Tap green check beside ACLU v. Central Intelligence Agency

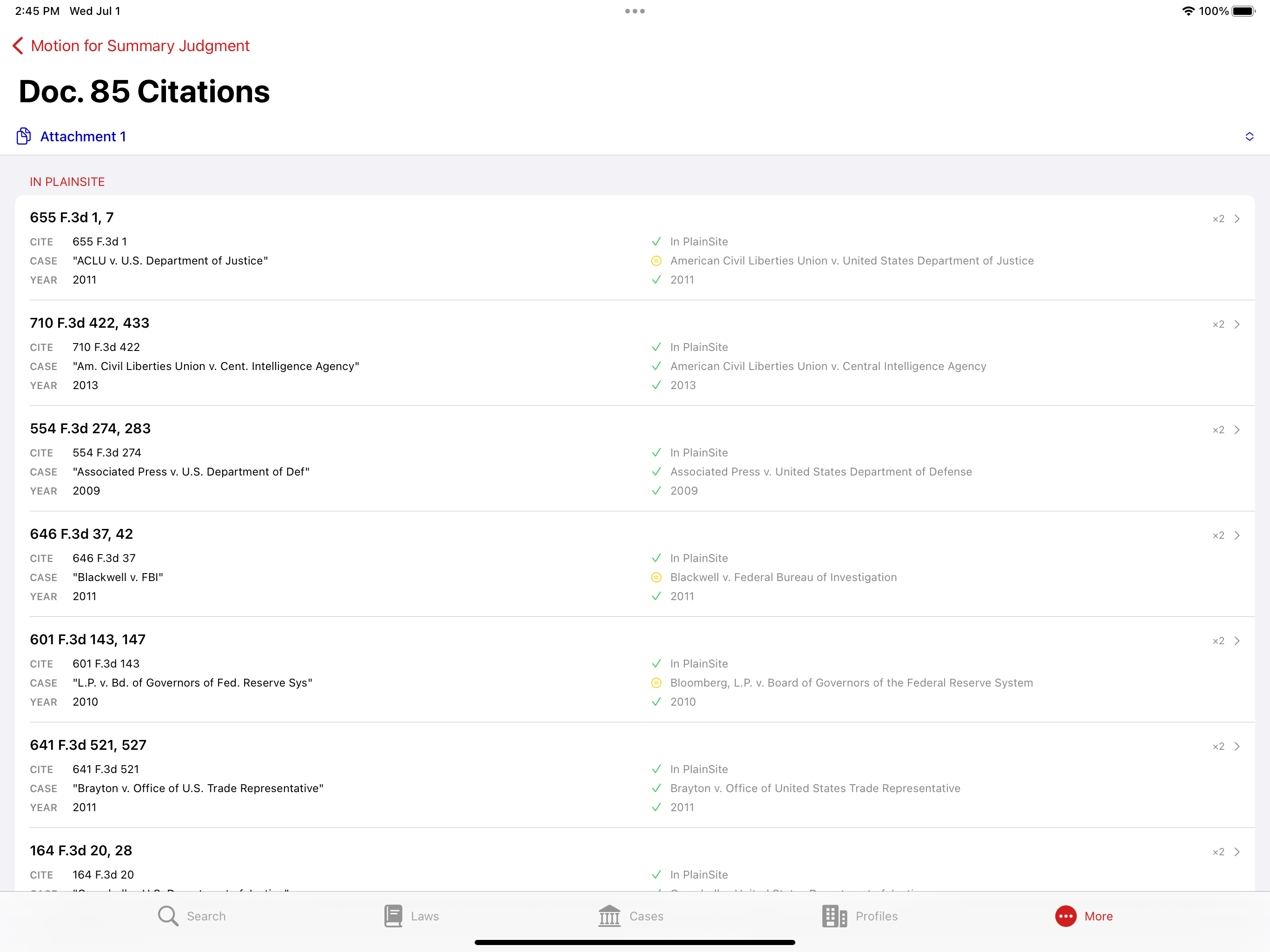point(656,366)
